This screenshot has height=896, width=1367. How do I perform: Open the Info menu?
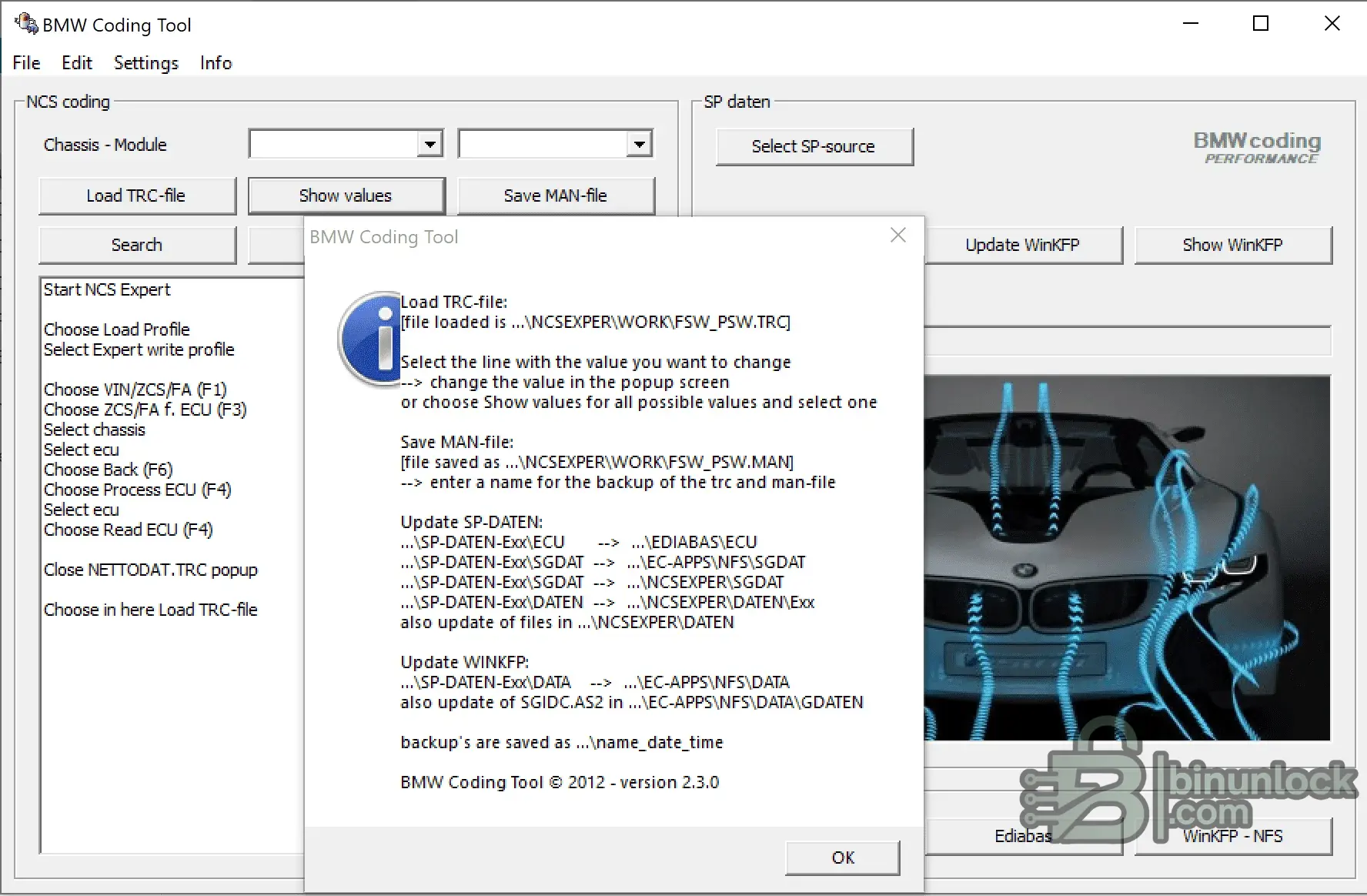click(x=216, y=63)
